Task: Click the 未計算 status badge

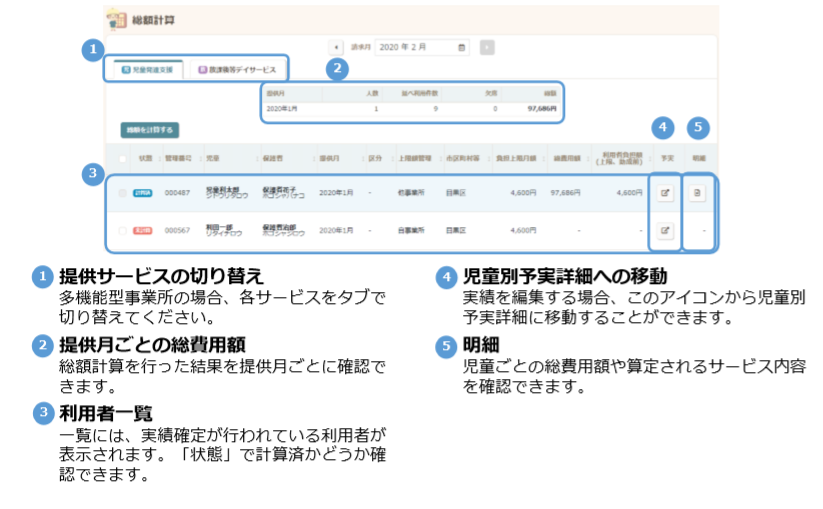Action: coord(142,230)
